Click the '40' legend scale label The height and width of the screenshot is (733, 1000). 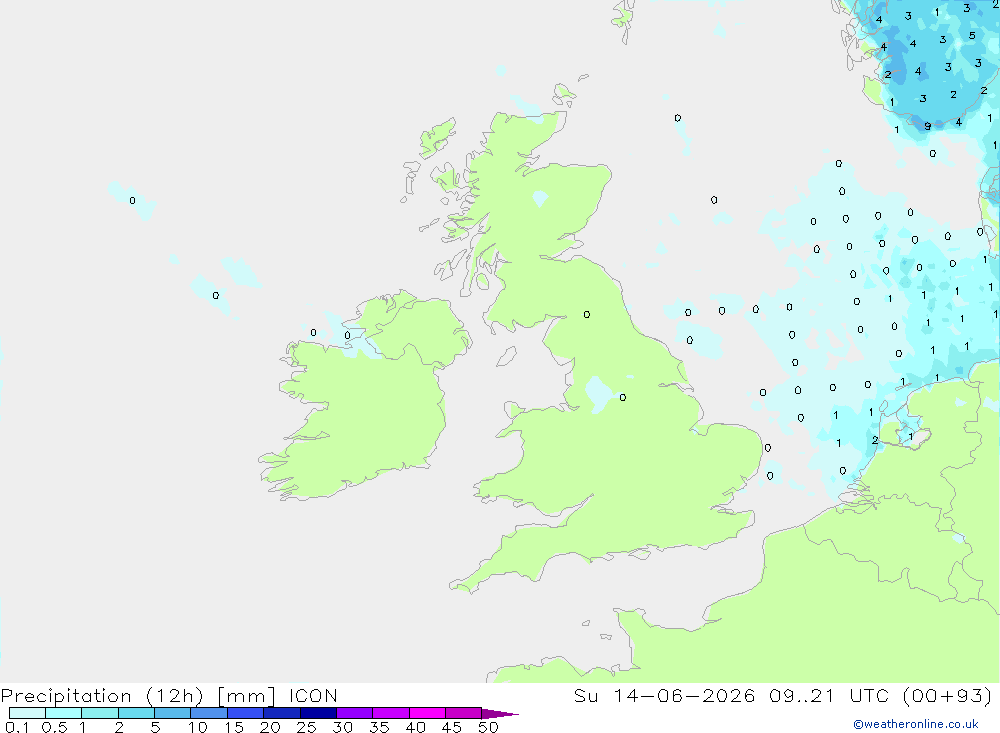point(415,727)
